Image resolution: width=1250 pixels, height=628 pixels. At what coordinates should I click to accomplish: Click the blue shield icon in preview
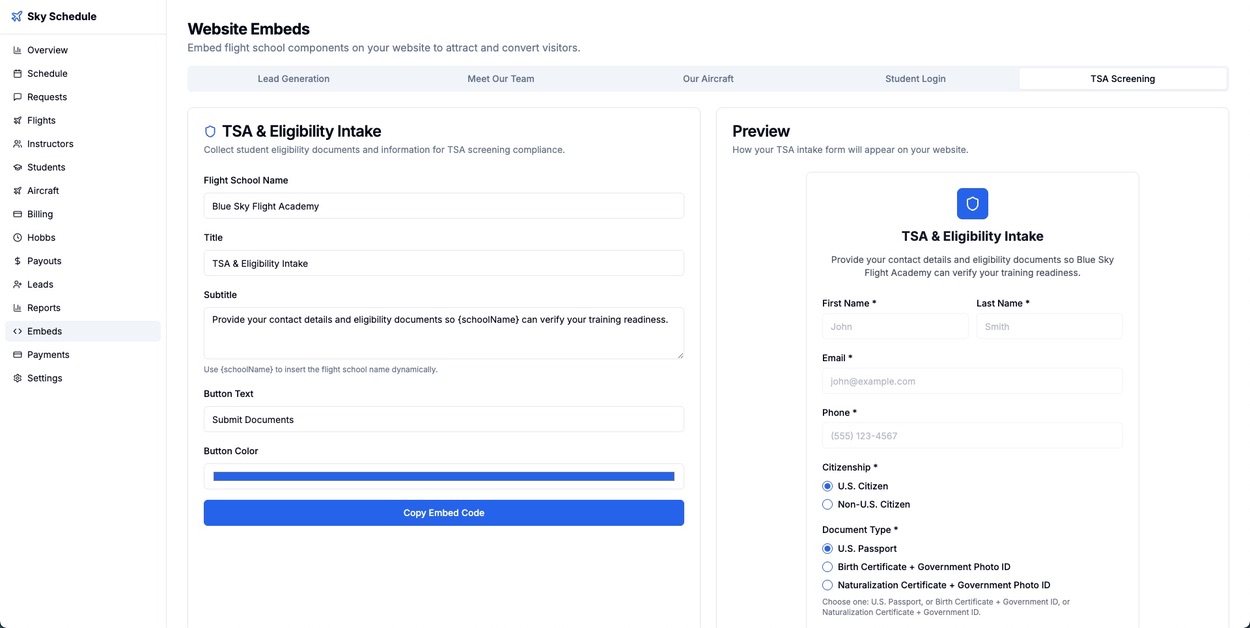click(x=972, y=203)
